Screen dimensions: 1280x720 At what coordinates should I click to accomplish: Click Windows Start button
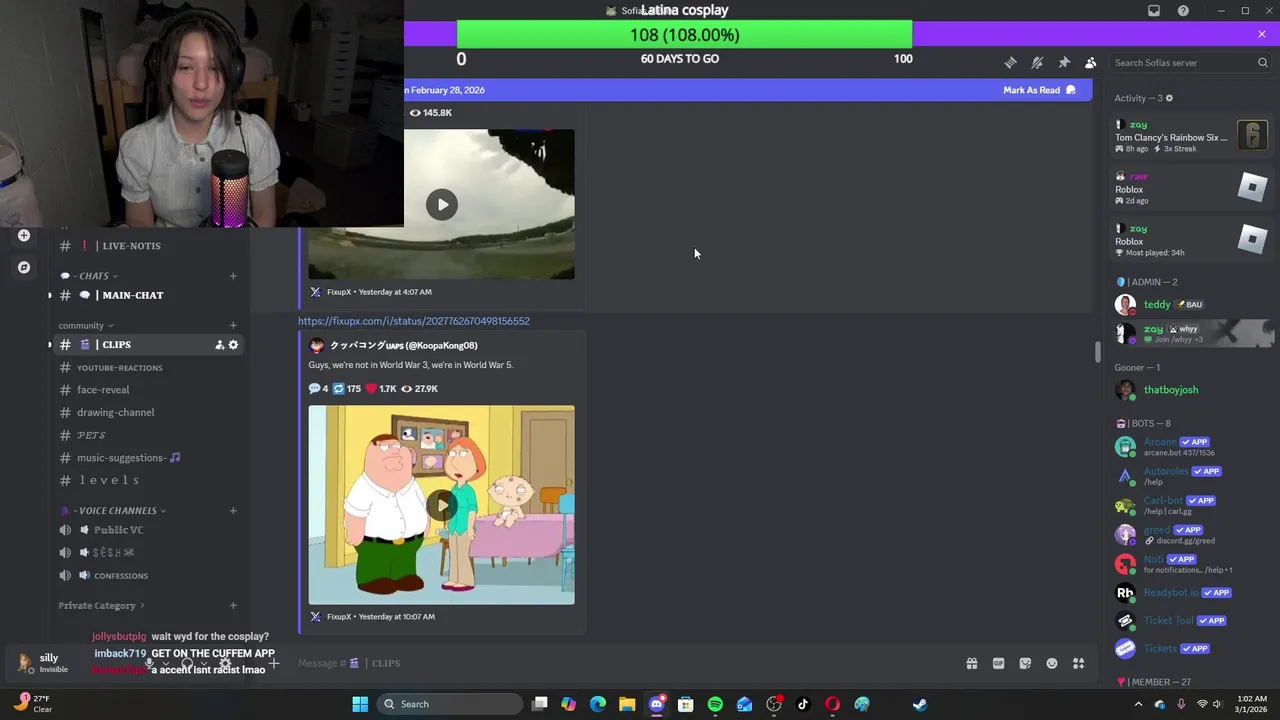360,704
